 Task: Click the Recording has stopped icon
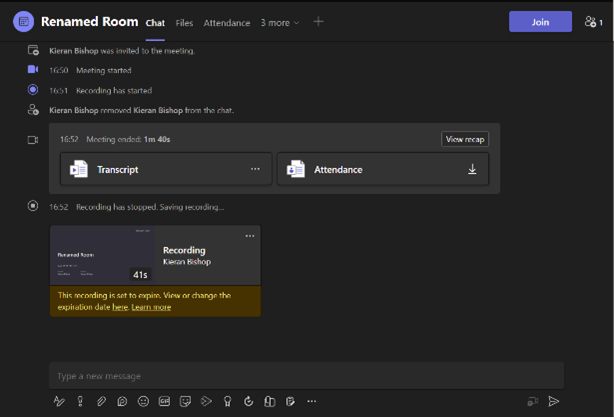[x=33, y=206]
